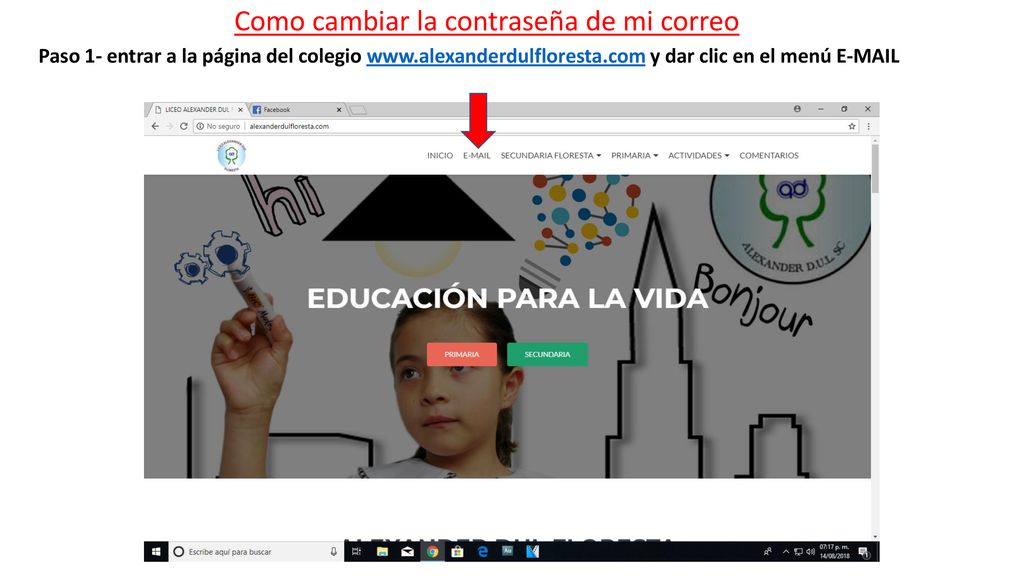Follow the www.alexanderdulfloresta.com link
The image size is (1024, 576).
[x=505, y=56]
